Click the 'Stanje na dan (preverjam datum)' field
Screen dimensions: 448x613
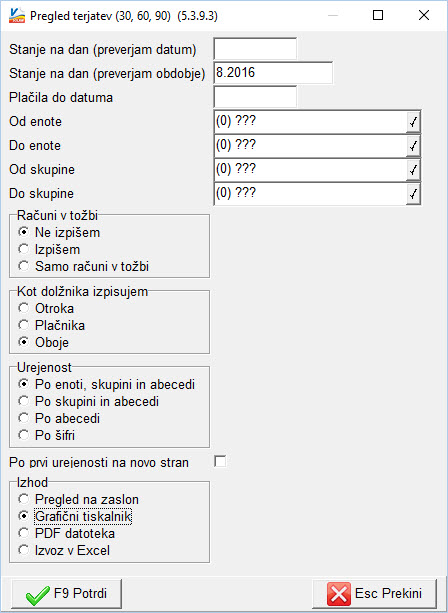coord(255,49)
